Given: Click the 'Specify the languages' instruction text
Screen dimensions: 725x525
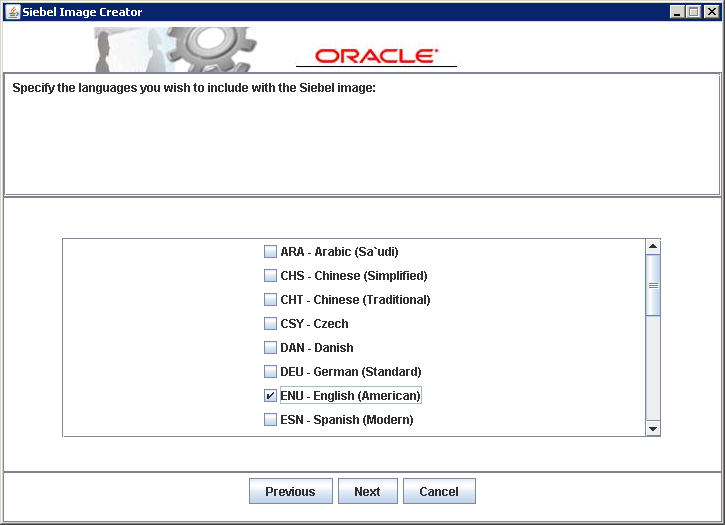Looking at the screenshot, I should (194, 88).
